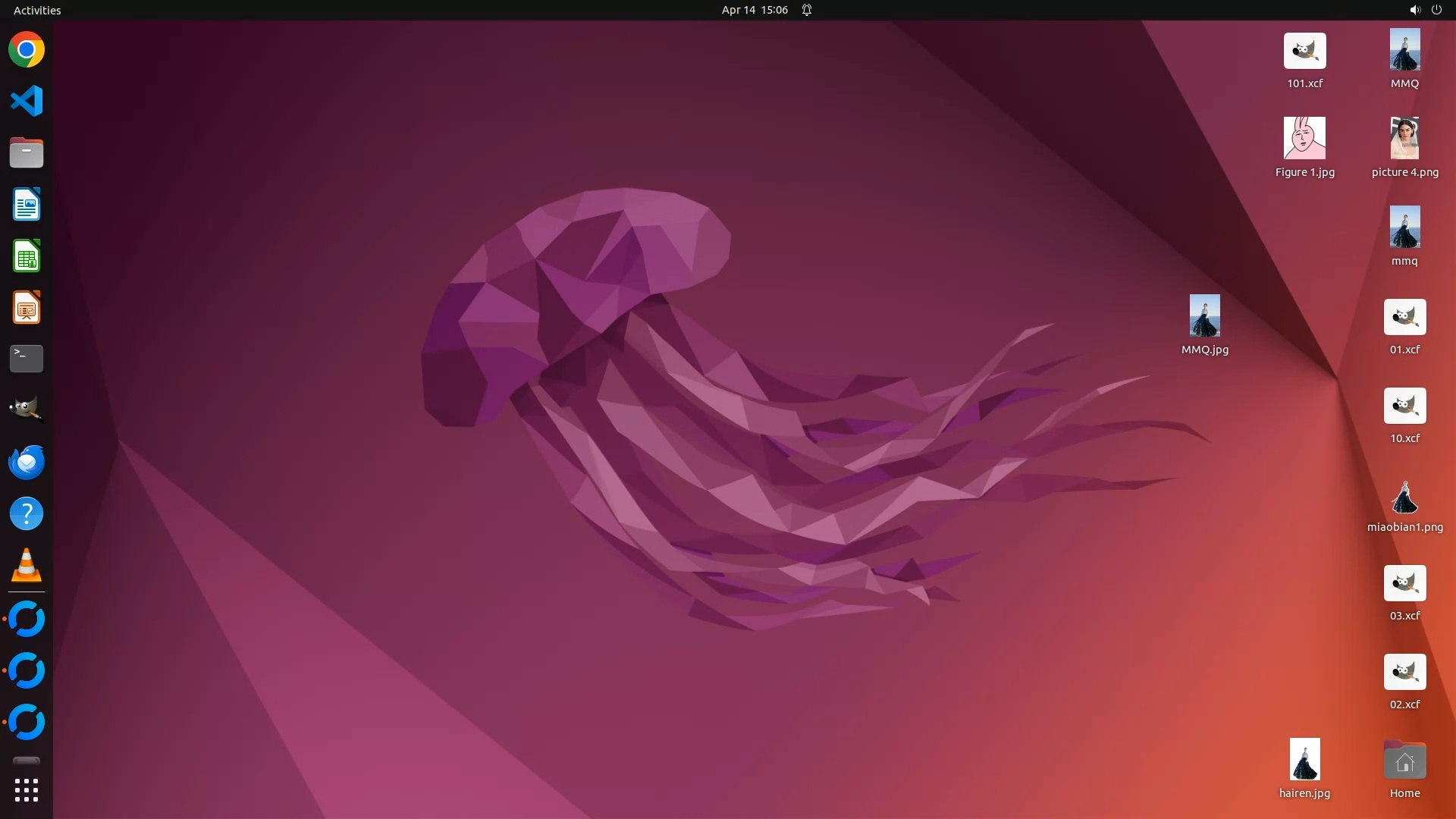1456x819 pixels.
Task: Open LibreOffice Calc spreadsheet icon
Action: click(x=27, y=256)
